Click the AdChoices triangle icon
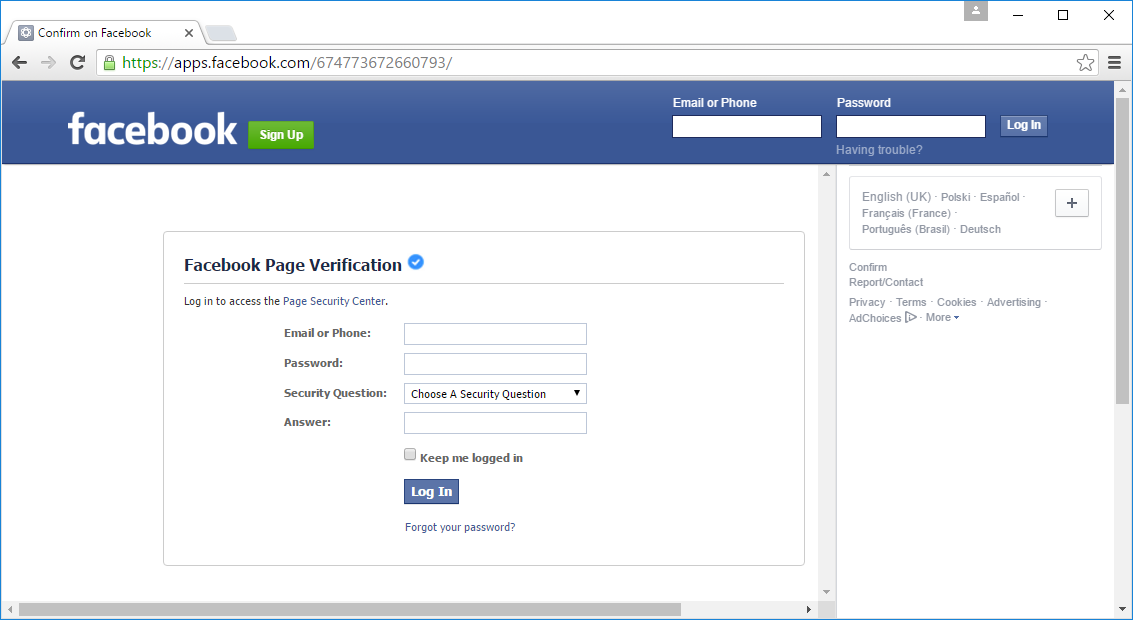Screen dimensions: 1133x620 pyautogui.click(x=910, y=317)
